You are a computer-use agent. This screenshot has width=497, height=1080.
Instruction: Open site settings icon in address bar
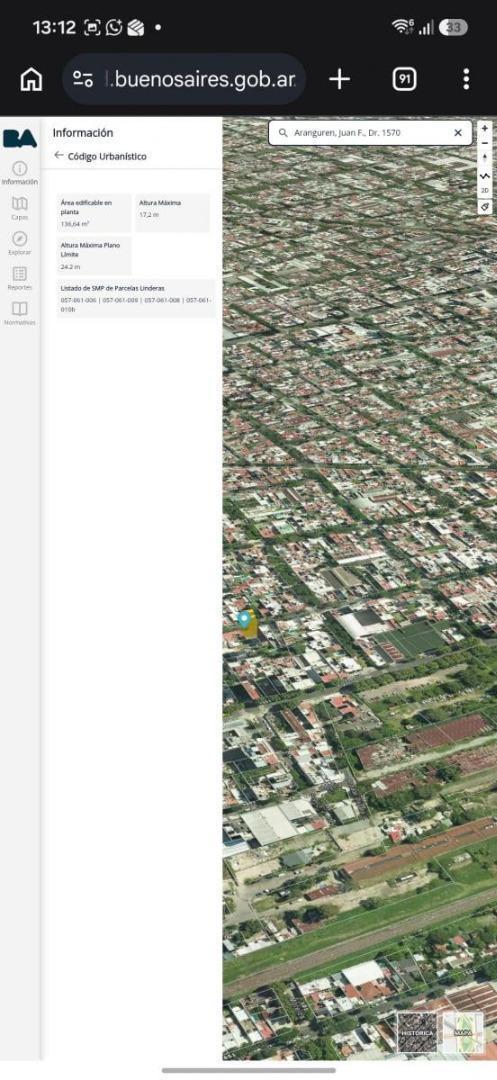[x=83, y=79]
